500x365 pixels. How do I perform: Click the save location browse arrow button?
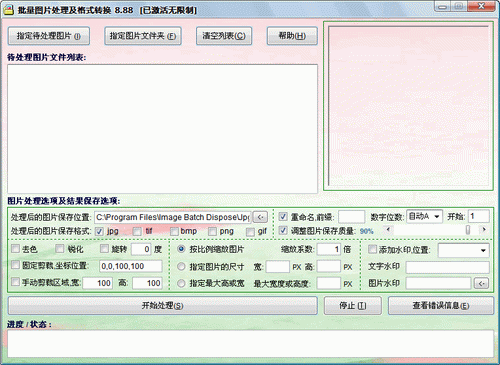[x=260, y=217]
